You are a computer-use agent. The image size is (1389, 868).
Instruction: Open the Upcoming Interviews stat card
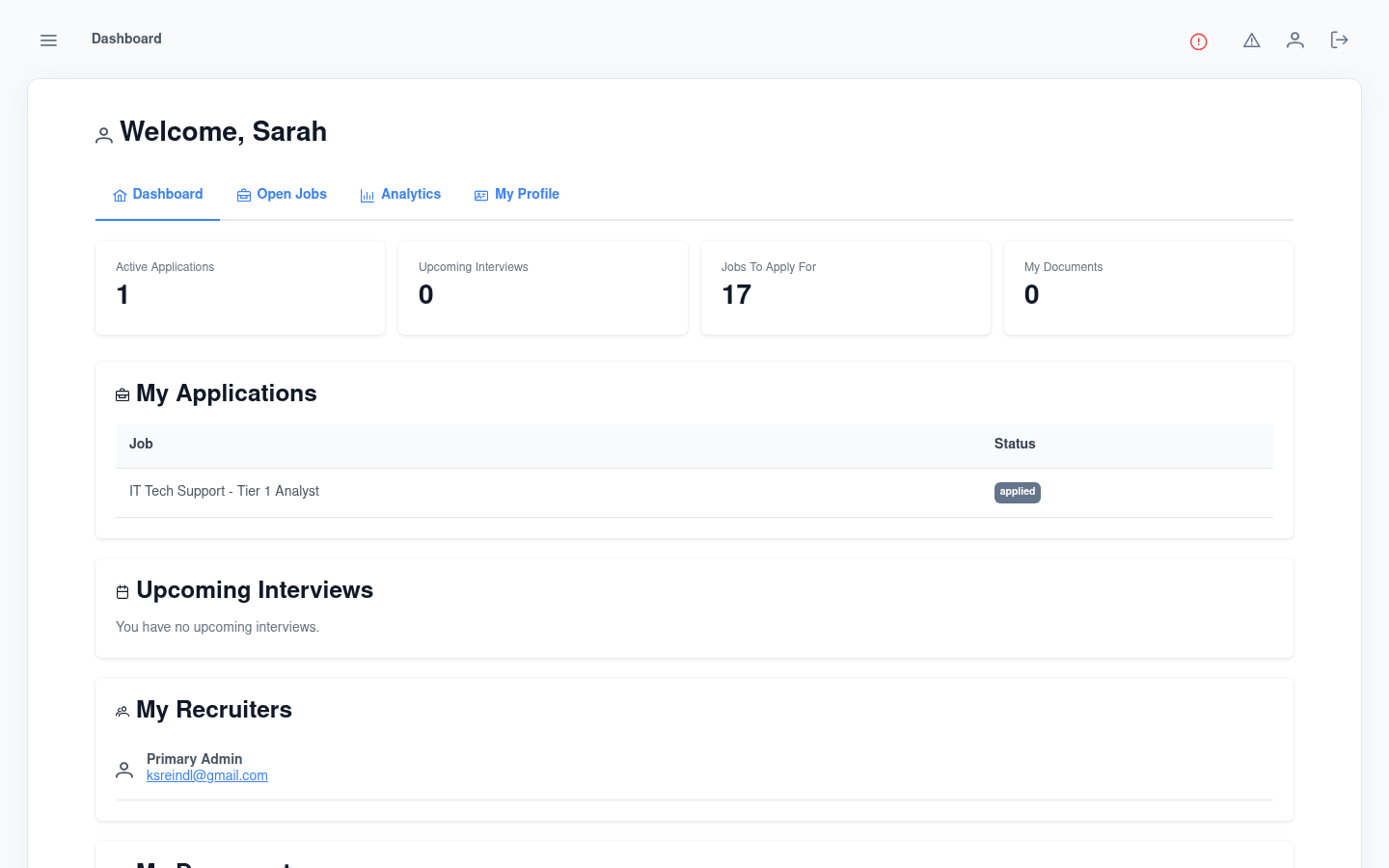click(543, 288)
